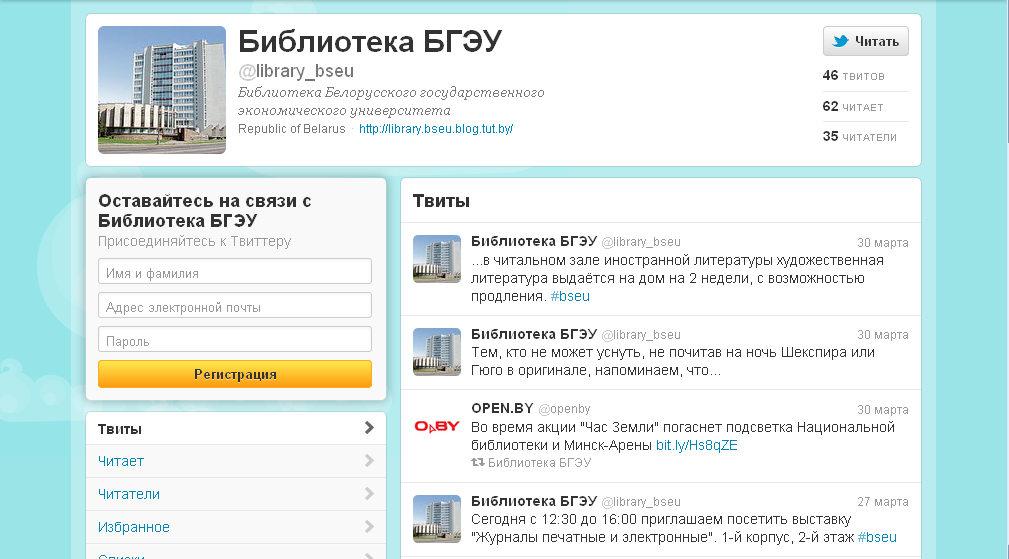Open the Читатели sidebar menu item
This screenshot has width=1009, height=559.
point(236,494)
